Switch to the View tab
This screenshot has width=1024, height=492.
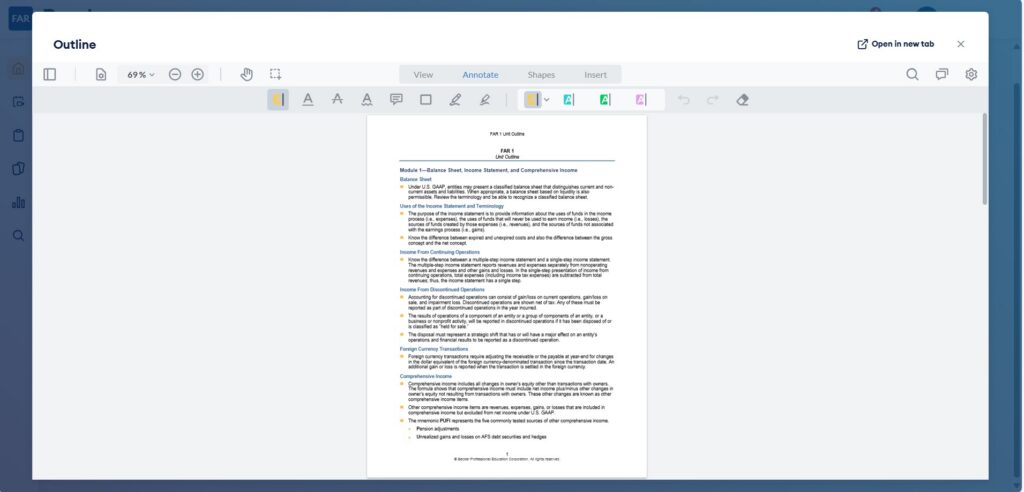(423, 75)
